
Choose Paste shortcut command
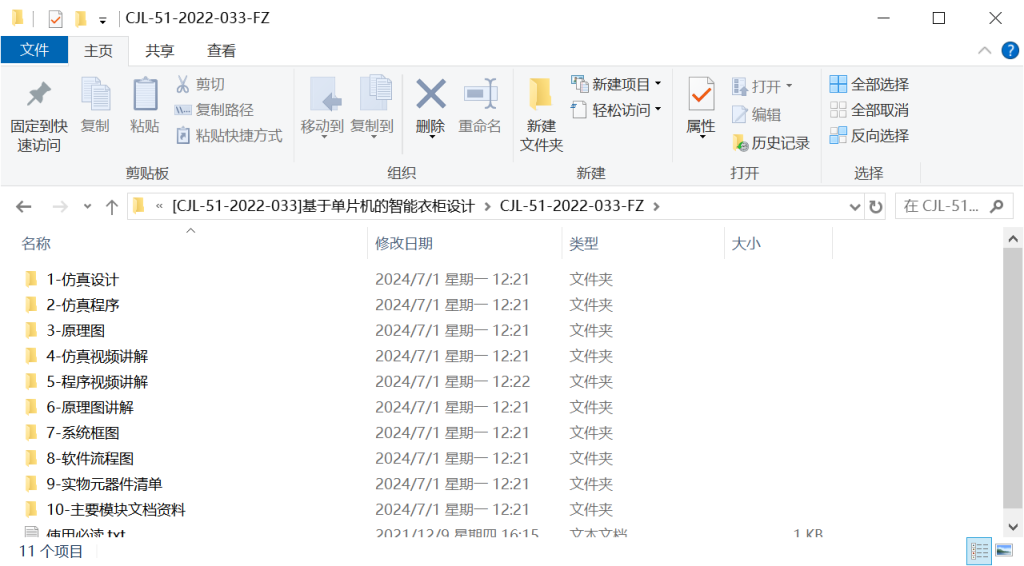point(229,135)
